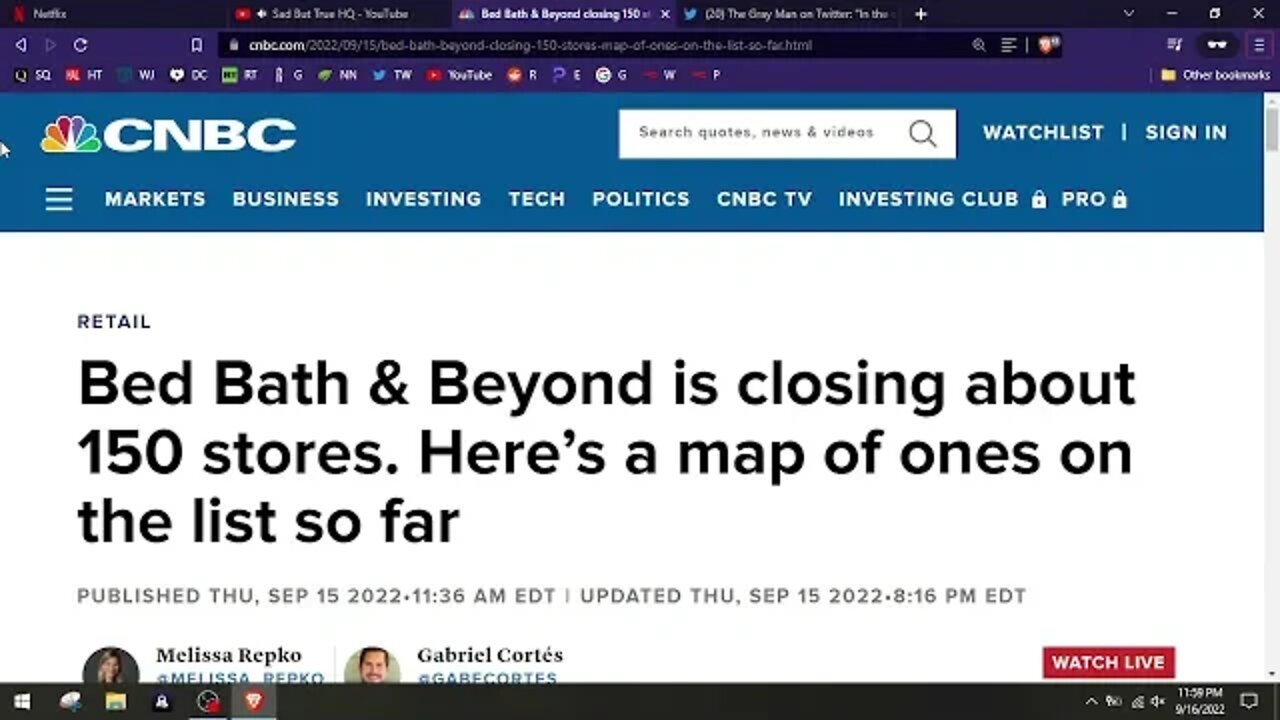Open the Brave main menu button
1280x720 pixels.
click(1259, 45)
